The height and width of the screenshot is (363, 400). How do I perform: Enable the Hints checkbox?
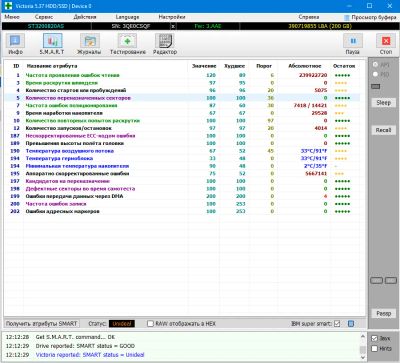(x=374, y=348)
